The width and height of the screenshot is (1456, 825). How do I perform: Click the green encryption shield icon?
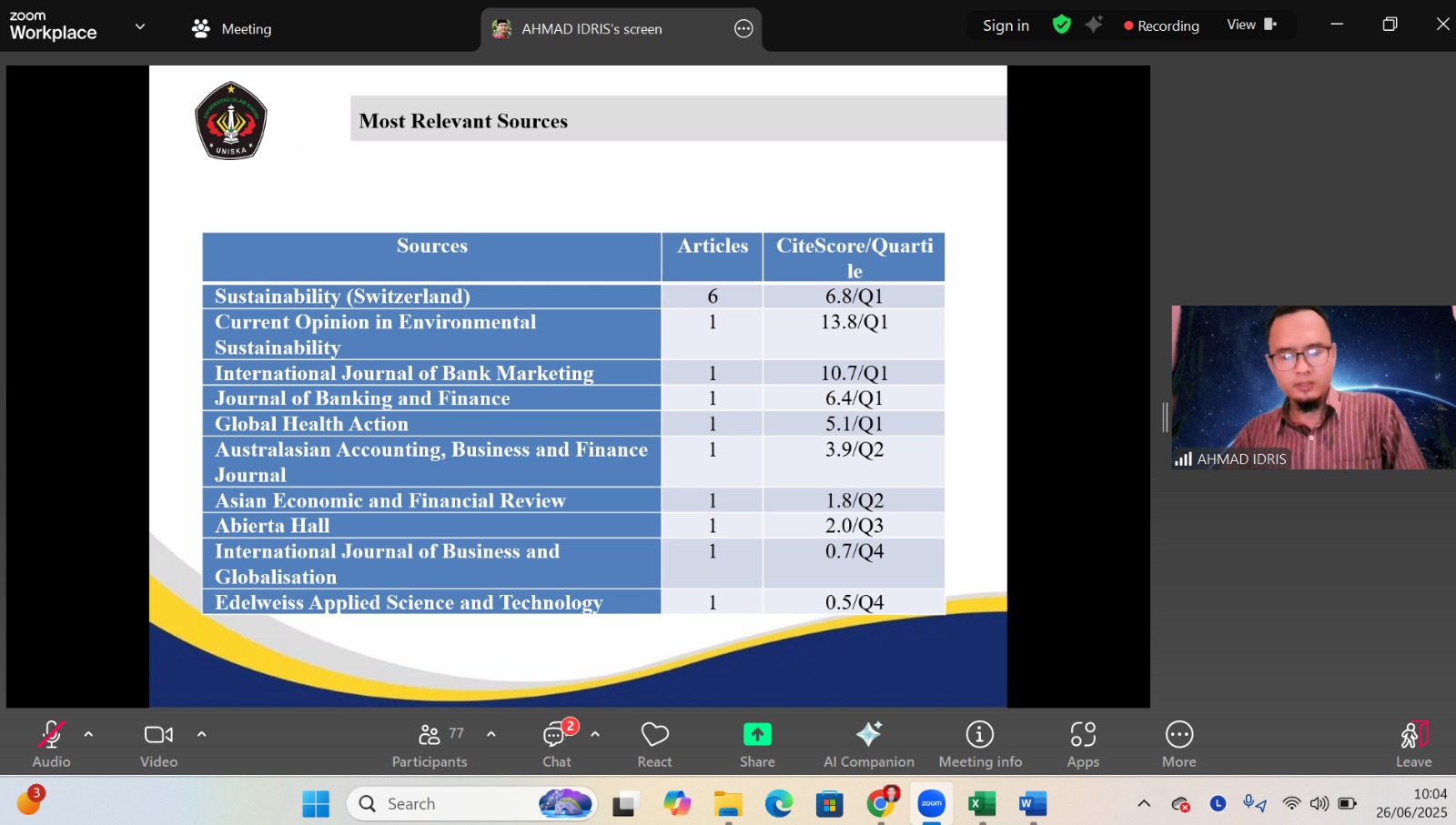pos(1061,25)
